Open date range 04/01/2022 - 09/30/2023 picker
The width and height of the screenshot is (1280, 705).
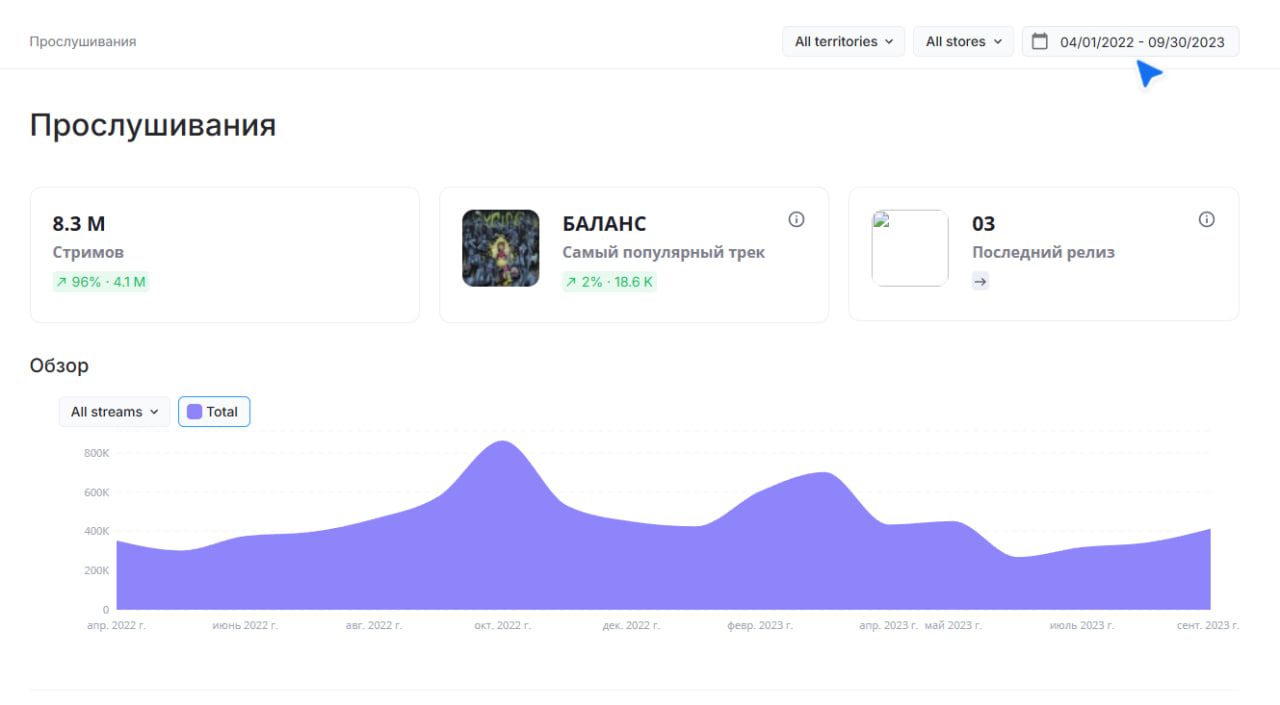[x=1141, y=42]
